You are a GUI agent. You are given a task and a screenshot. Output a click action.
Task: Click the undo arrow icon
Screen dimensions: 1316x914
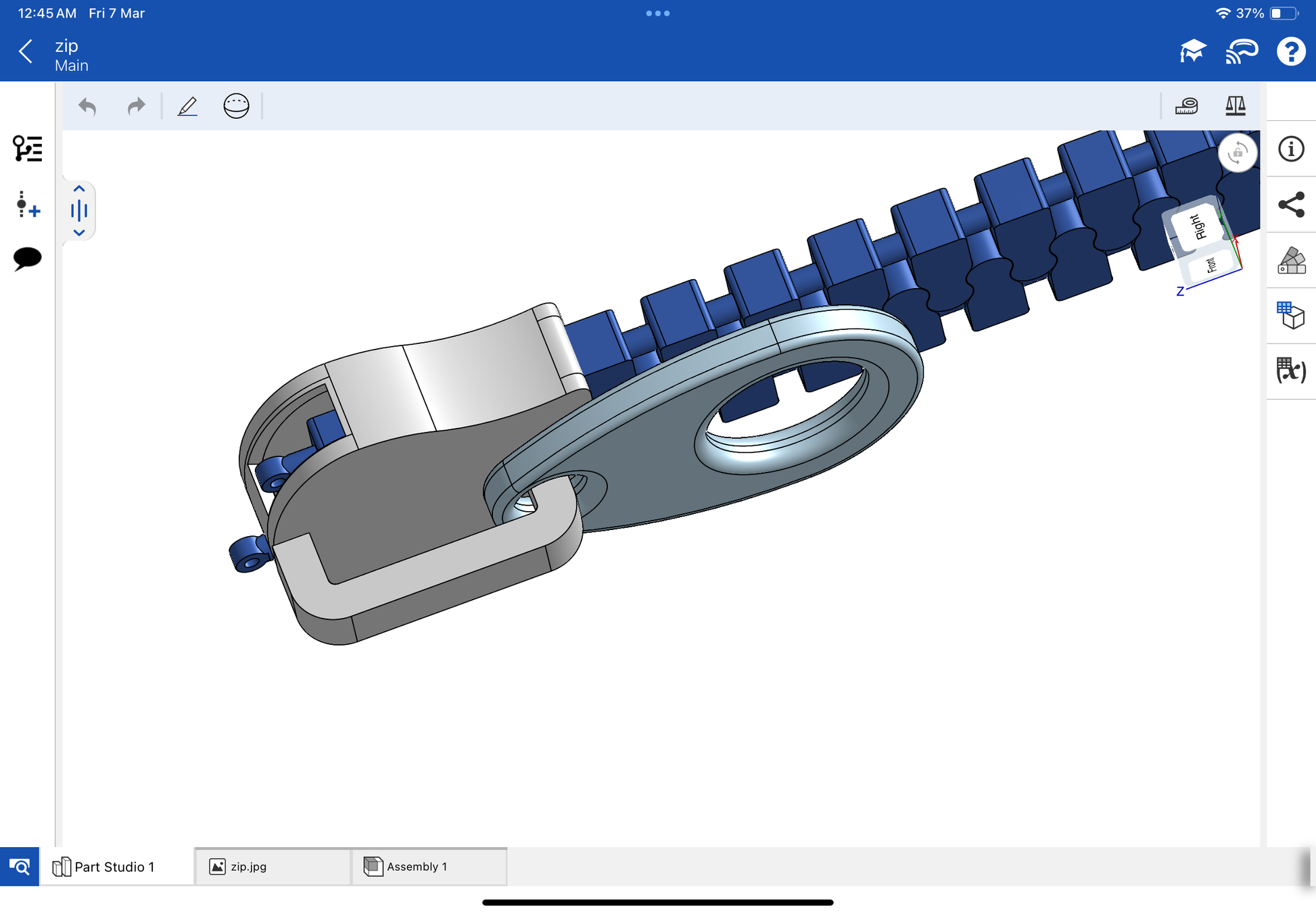tap(87, 106)
